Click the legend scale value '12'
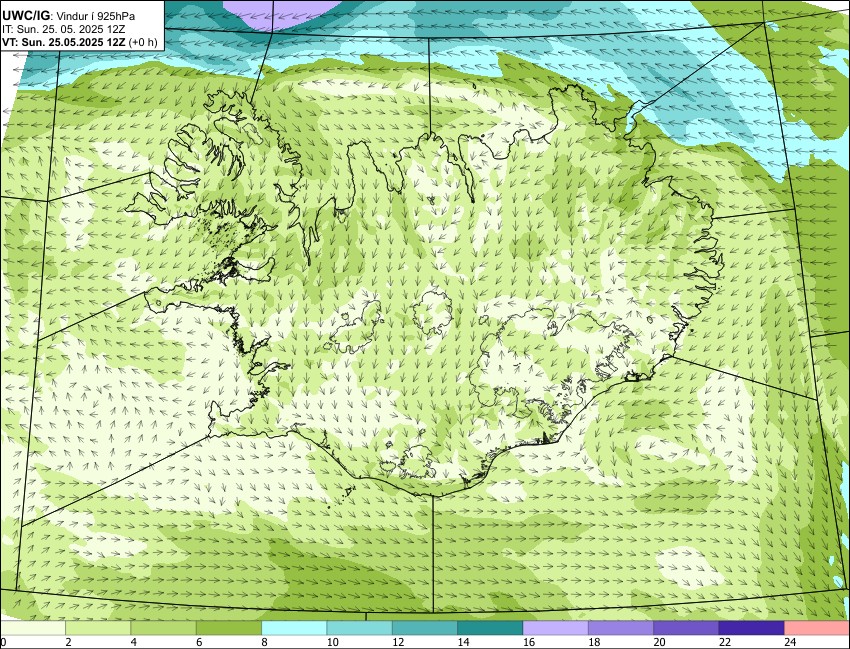This screenshot has width=850, height=649. [x=398, y=642]
